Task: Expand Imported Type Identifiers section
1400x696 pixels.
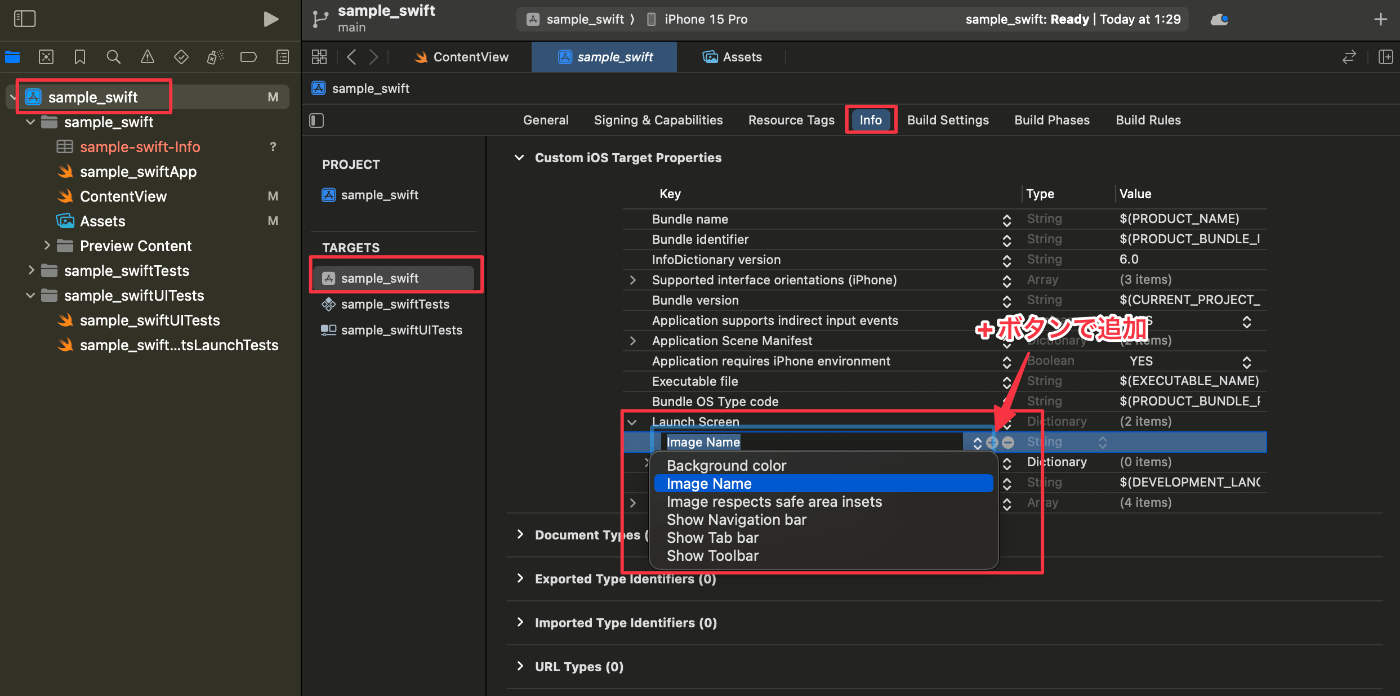Action: 519,623
